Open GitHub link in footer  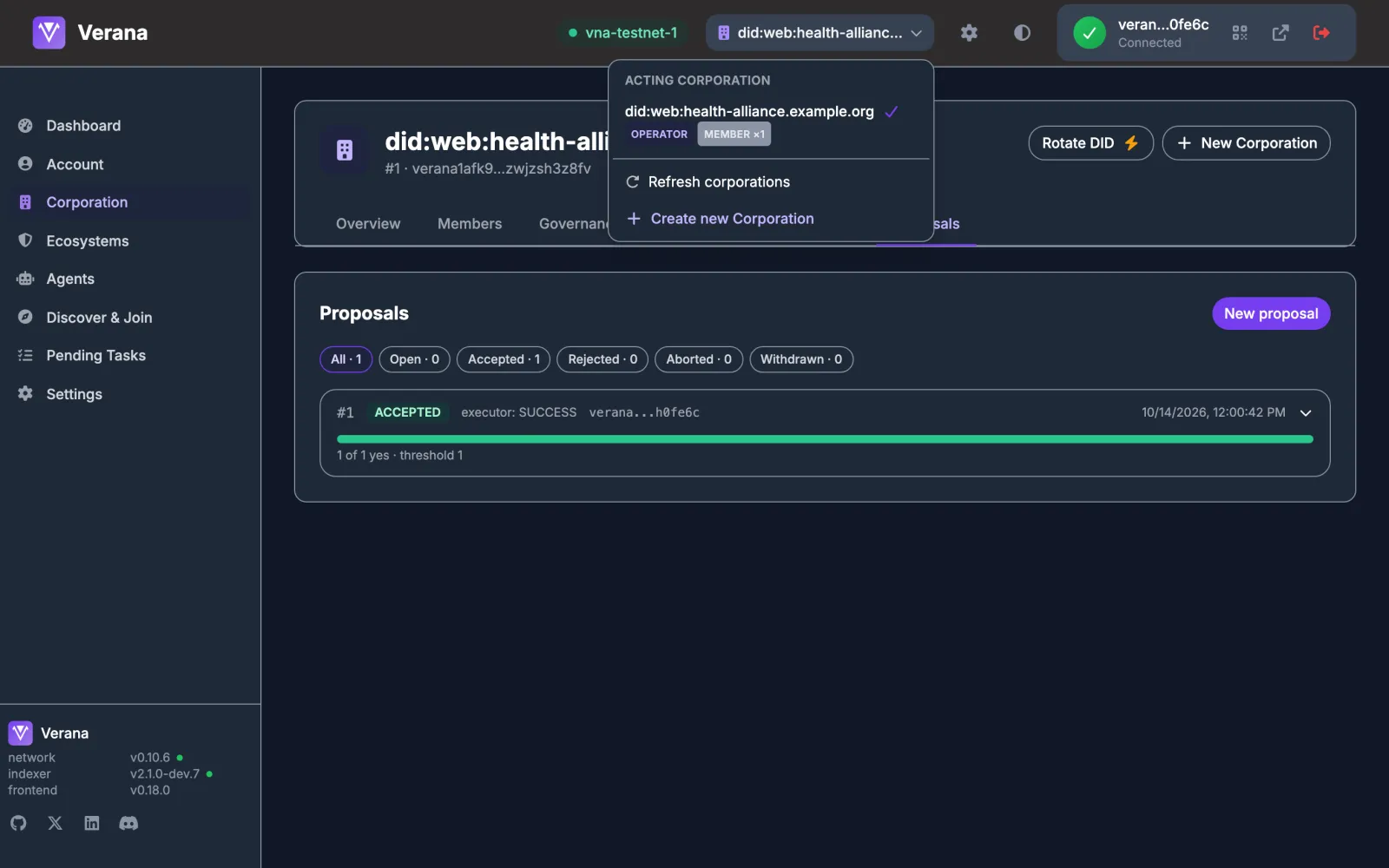pyautogui.click(x=18, y=823)
